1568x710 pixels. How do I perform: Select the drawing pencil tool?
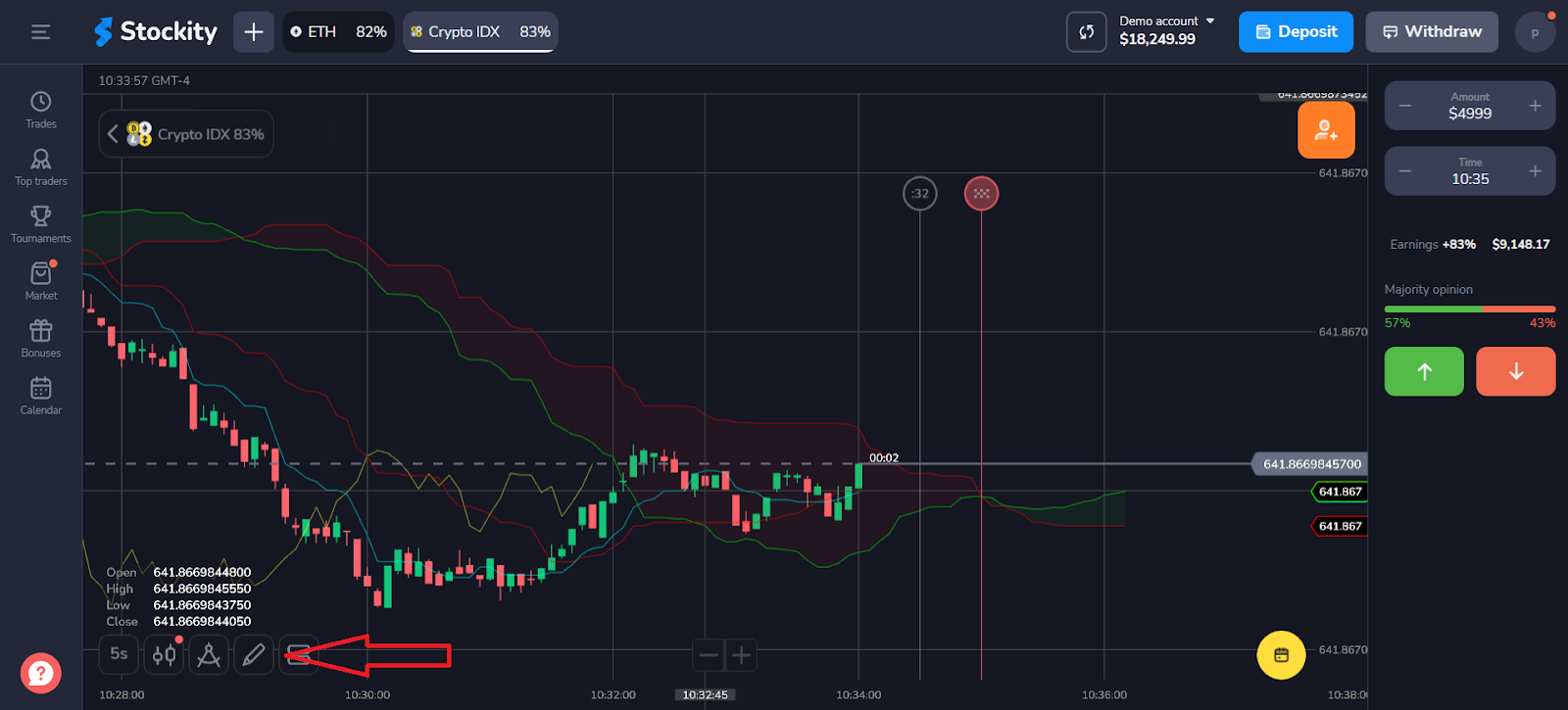(253, 655)
